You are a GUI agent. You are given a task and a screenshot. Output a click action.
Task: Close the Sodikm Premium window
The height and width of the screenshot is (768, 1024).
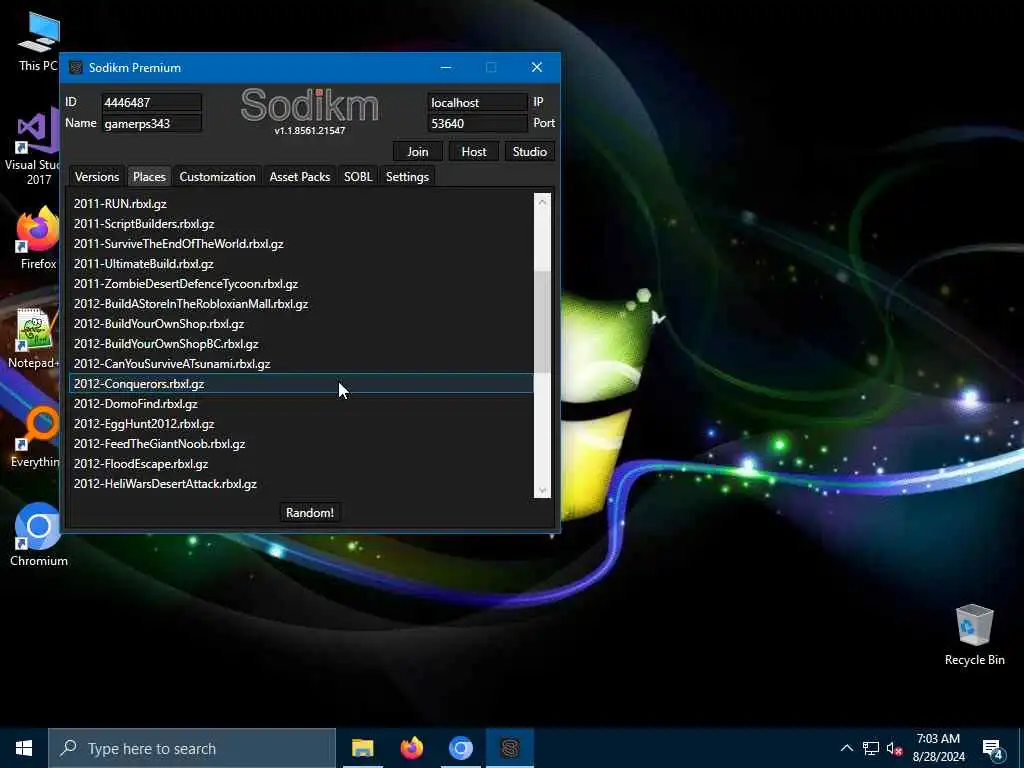click(537, 67)
